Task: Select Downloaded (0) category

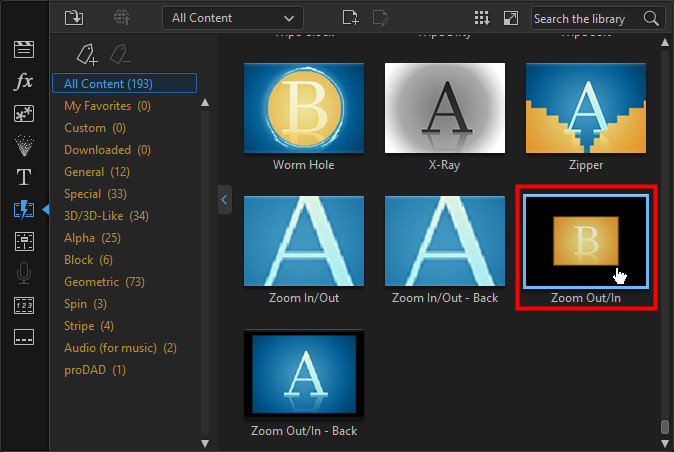Action: tap(107, 150)
